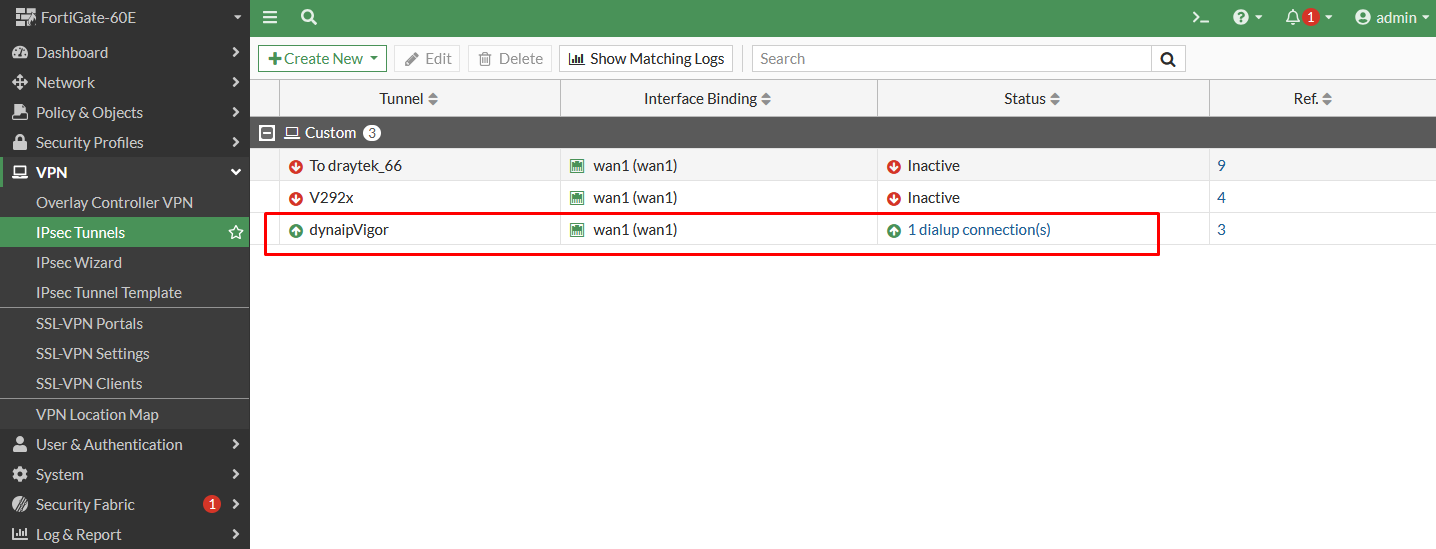
Task: Open the Create New dropdown
Action: coord(322,59)
